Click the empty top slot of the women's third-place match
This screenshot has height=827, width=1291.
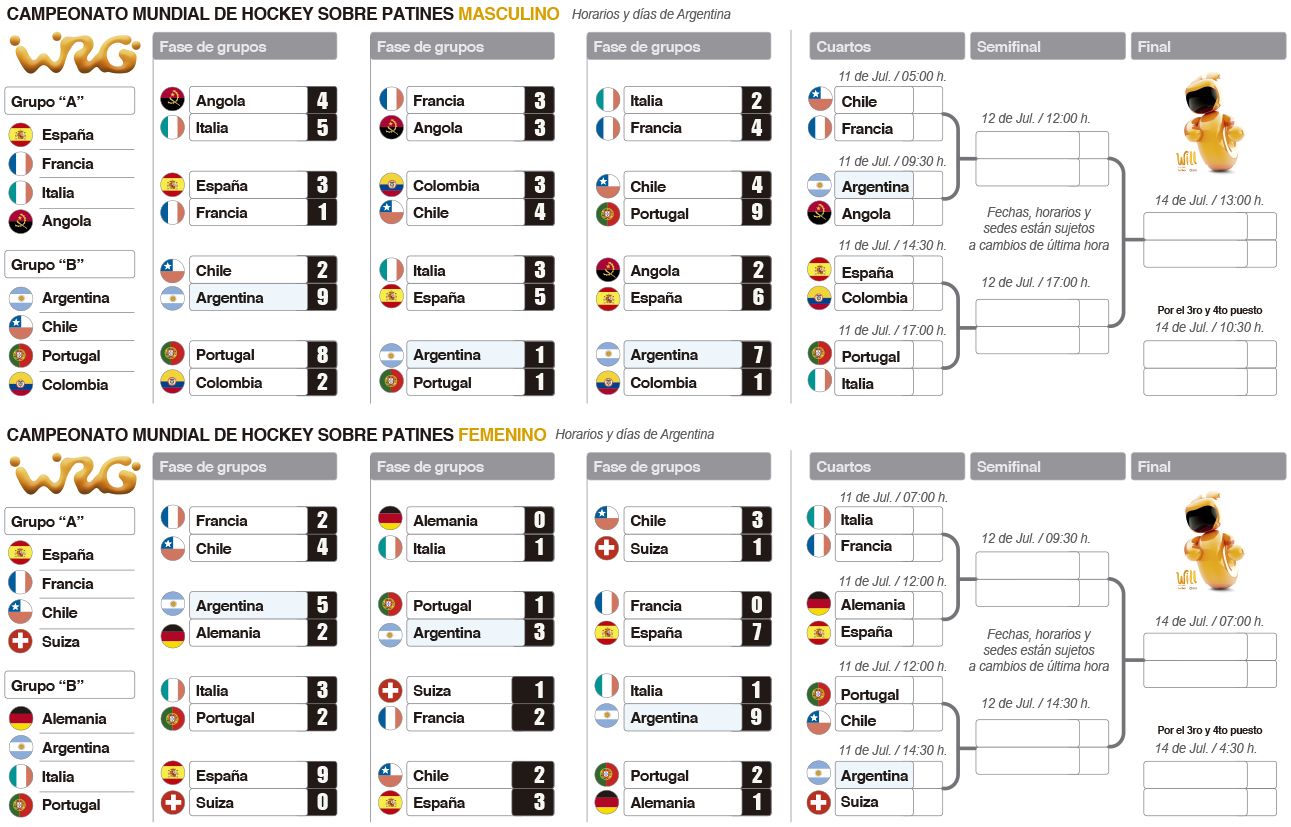tap(1195, 774)
